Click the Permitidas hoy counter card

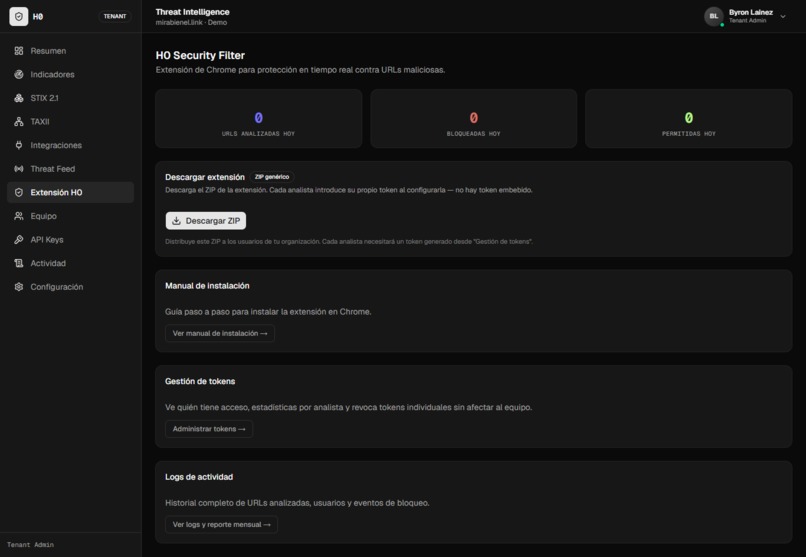[689, 119]
